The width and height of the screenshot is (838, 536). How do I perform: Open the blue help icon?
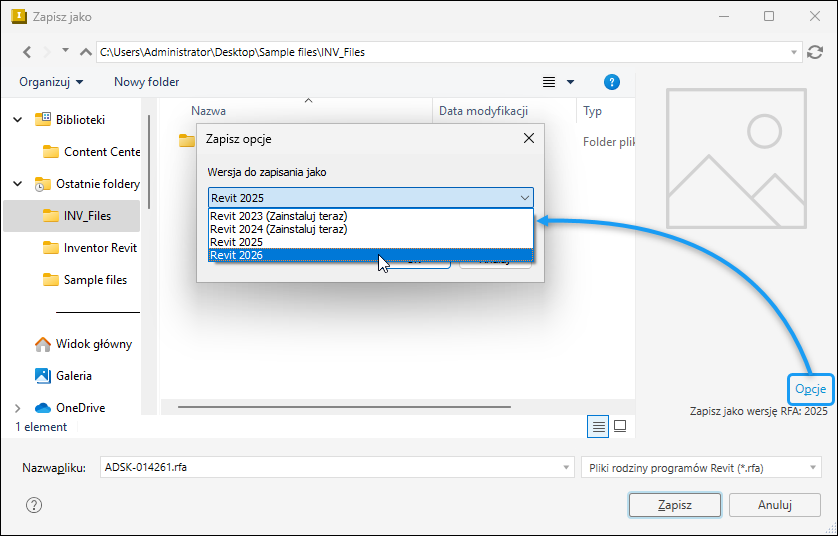pos(611,82)
